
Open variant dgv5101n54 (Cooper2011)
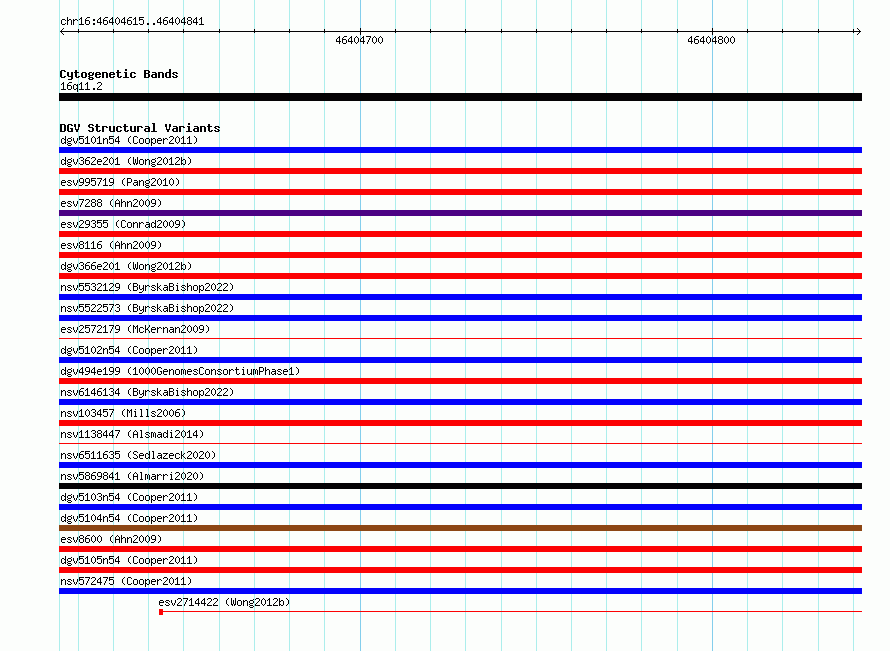[x=129, y=140]
